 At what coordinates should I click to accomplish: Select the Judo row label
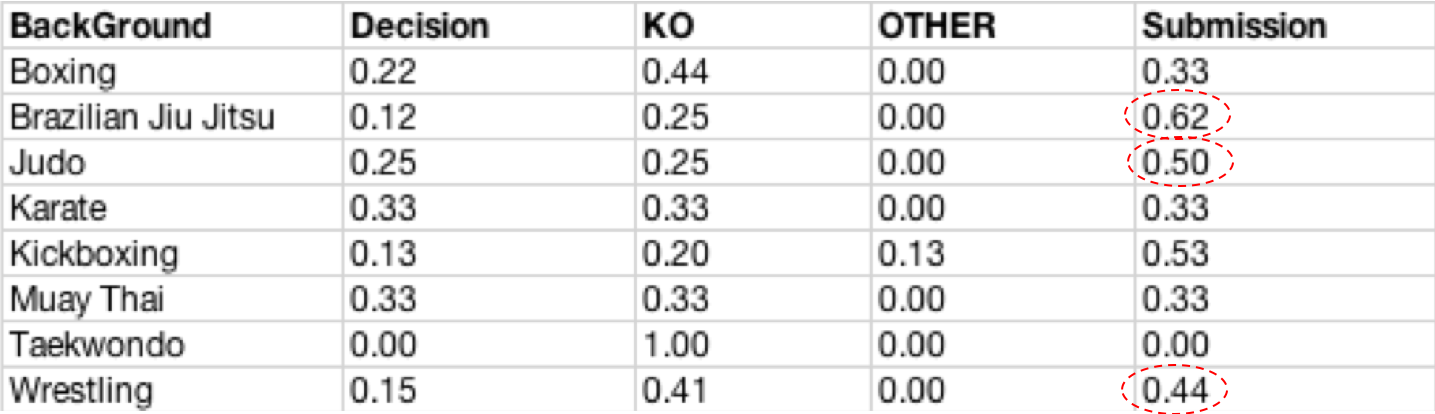tap(47, 162)
